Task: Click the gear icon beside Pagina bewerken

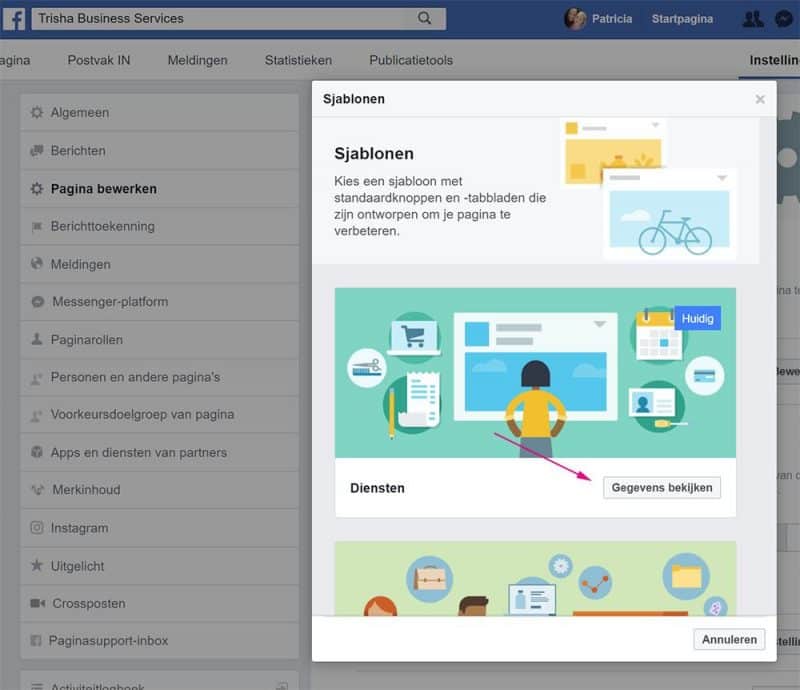Action: pos(37,188)
